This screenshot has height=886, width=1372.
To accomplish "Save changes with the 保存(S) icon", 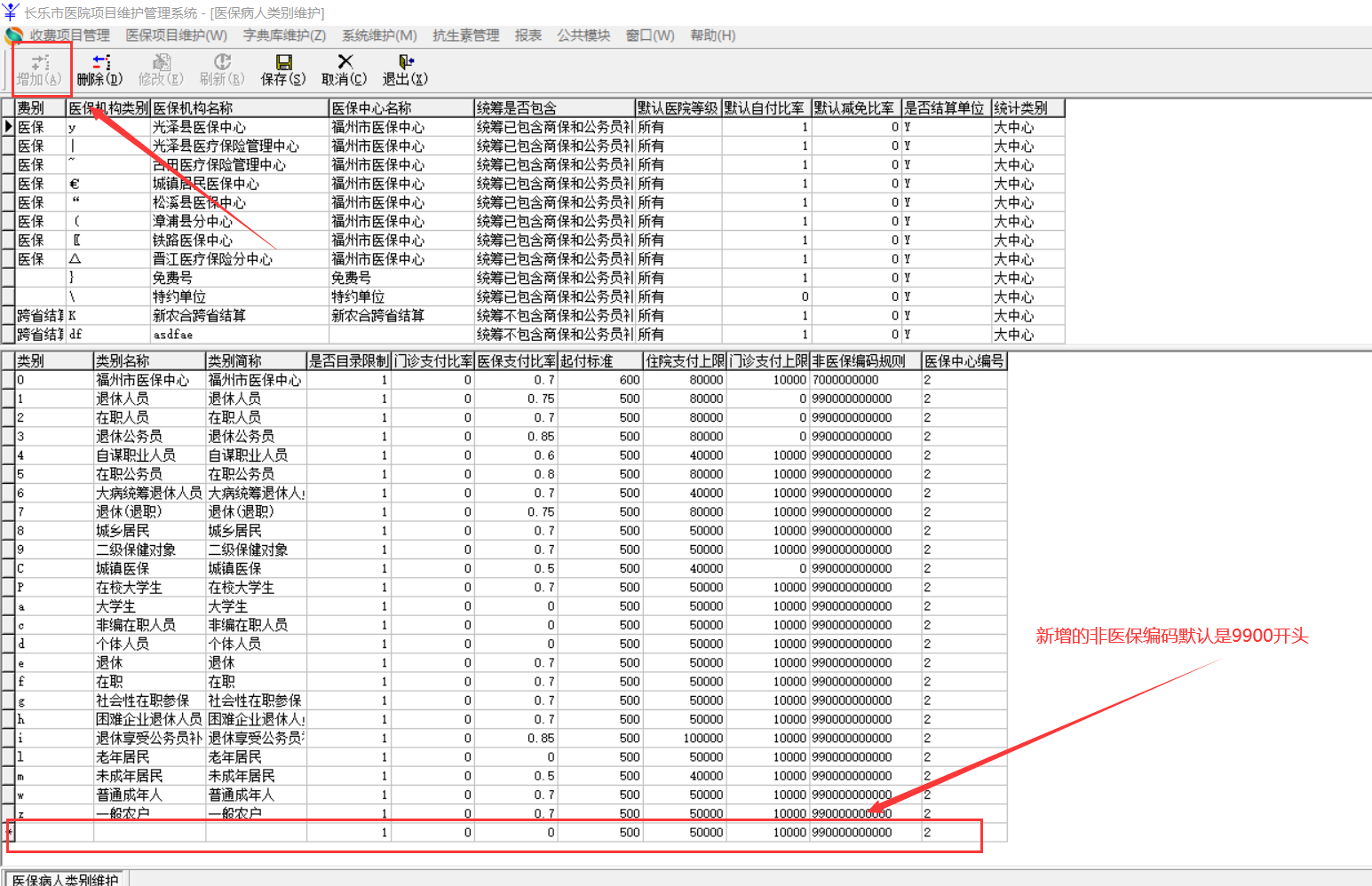I will pyautogui.click(x=283, y=70).
